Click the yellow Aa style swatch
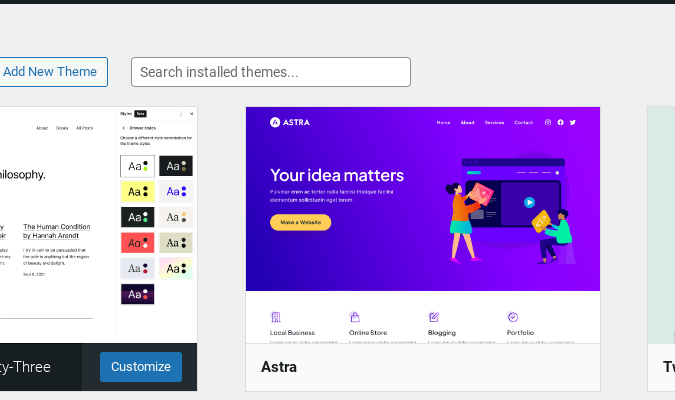Screen dimensions: 675x400 tap(137, 192)
